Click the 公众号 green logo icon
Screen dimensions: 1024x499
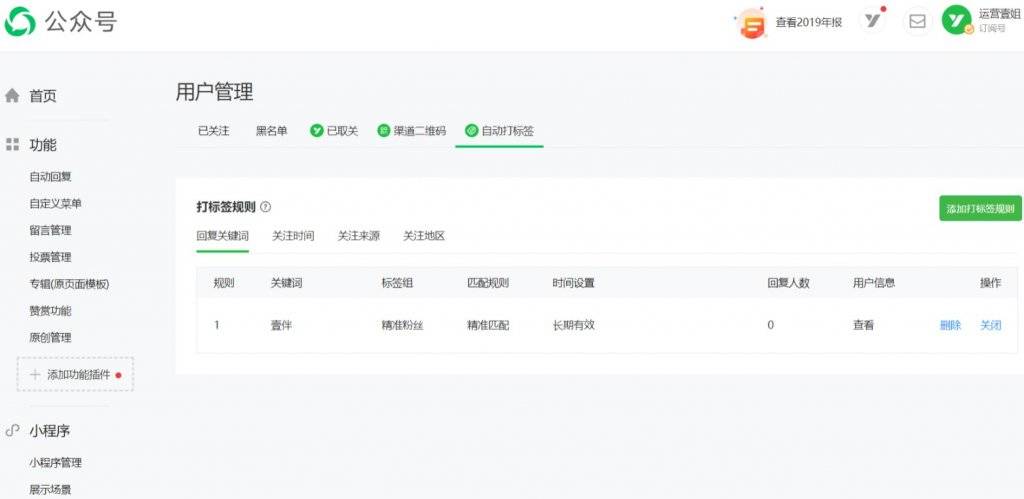coord(20,22)
